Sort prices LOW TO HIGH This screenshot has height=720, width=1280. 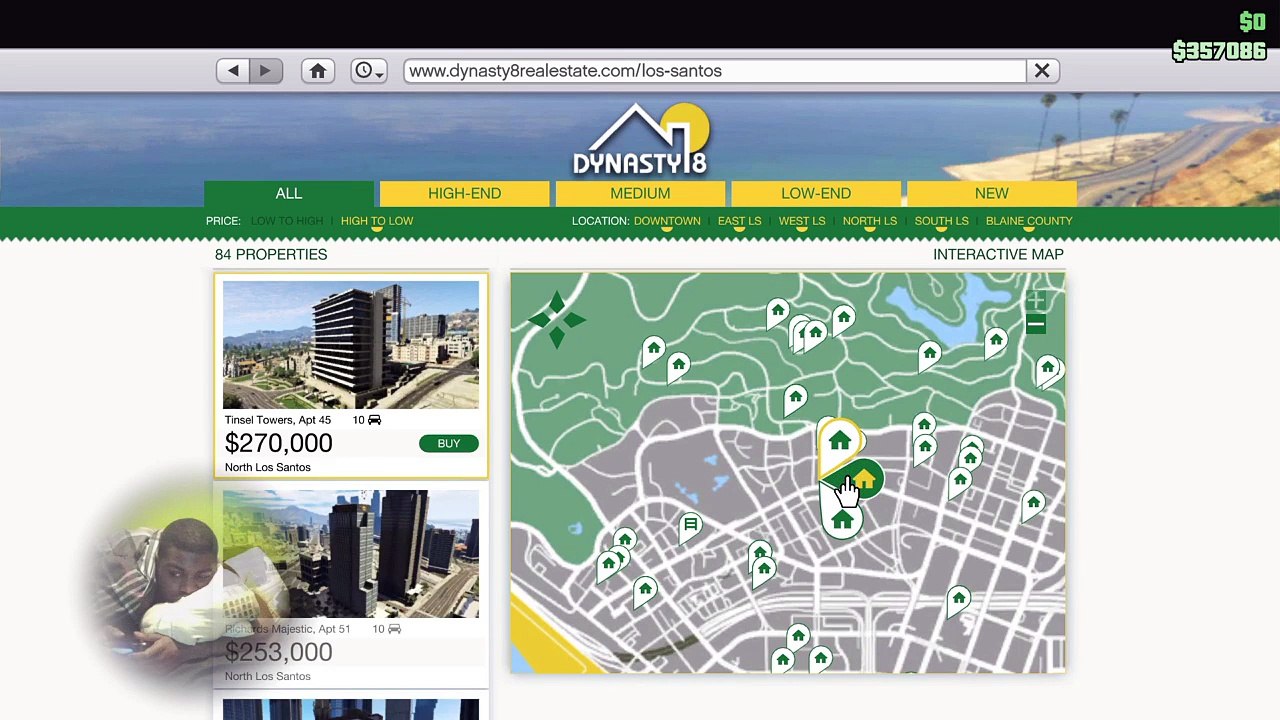tap(287, 221)
